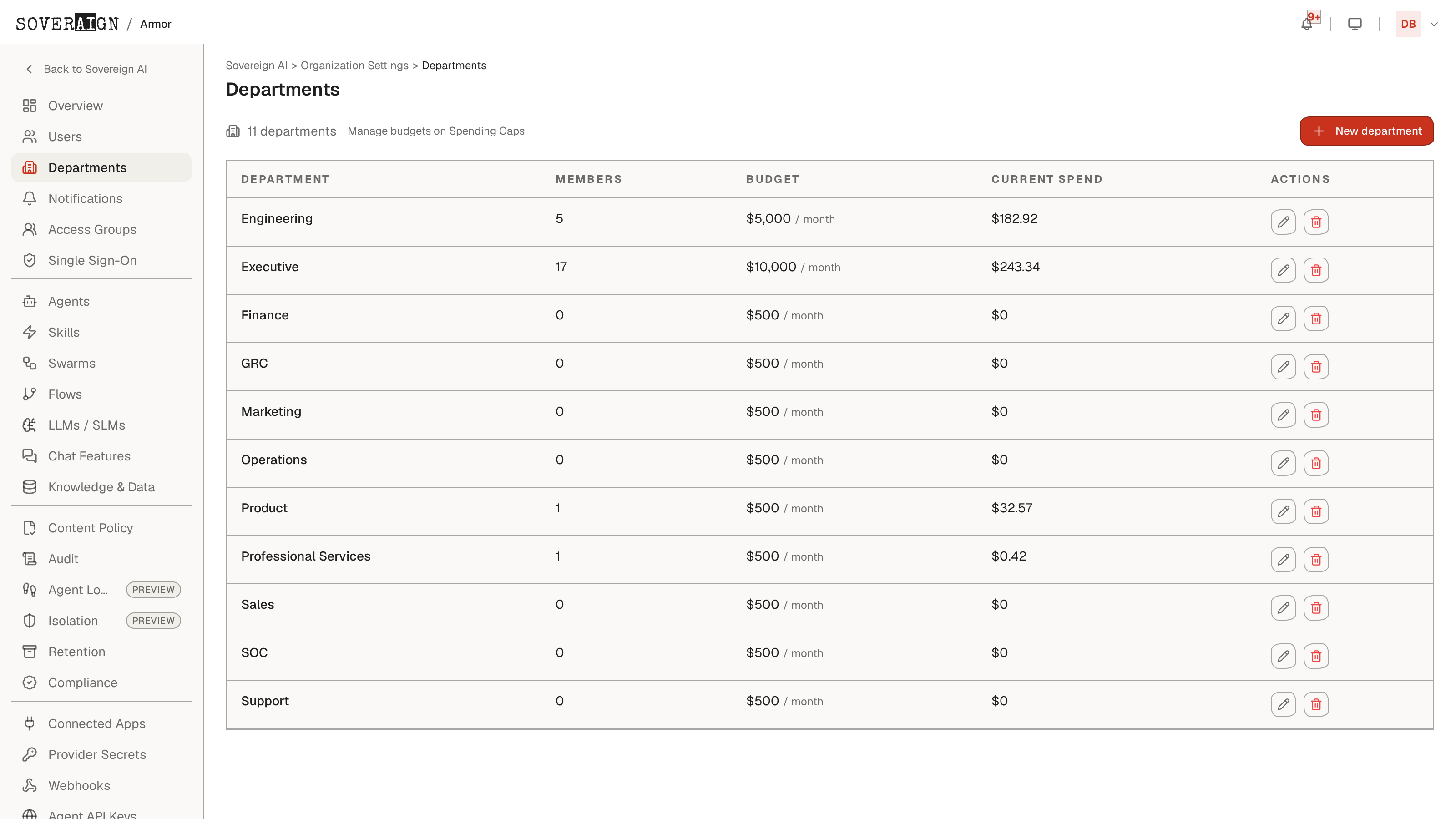Viewport: 1456px width, 819px height.
Task: Click Organization Settings breadcrumb
Action: [x=354, y=66]
